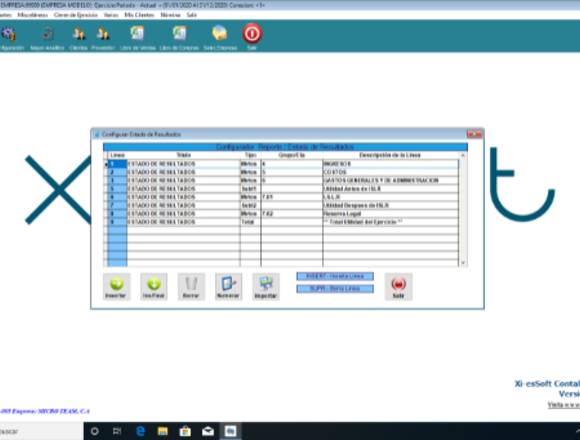Select the Reserva Legal description cell
580x440 pixels.
click(391, 214)
